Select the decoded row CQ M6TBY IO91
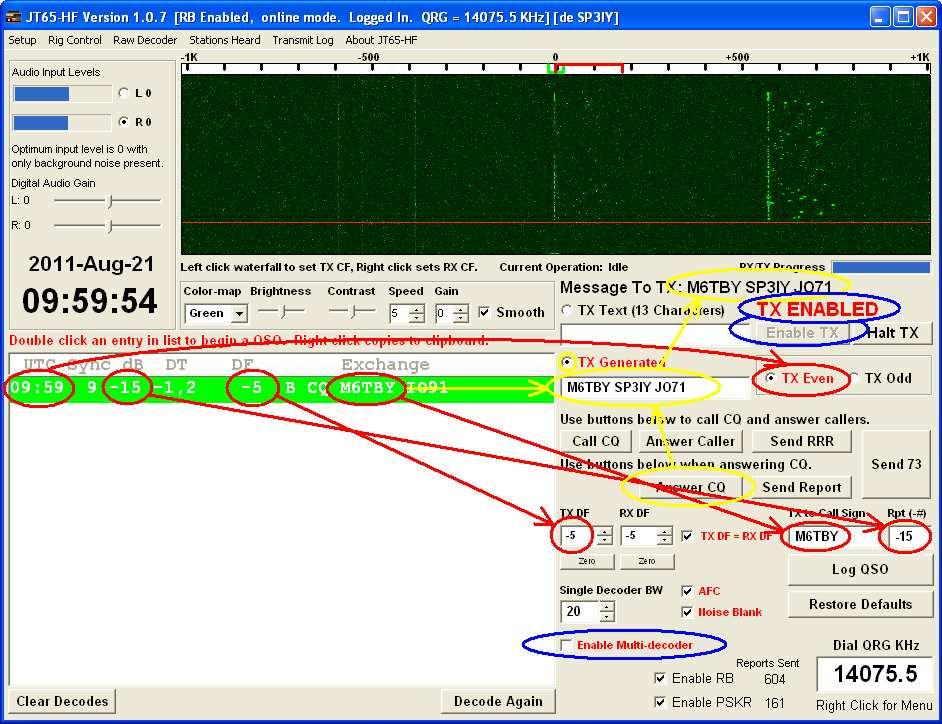 281,388
